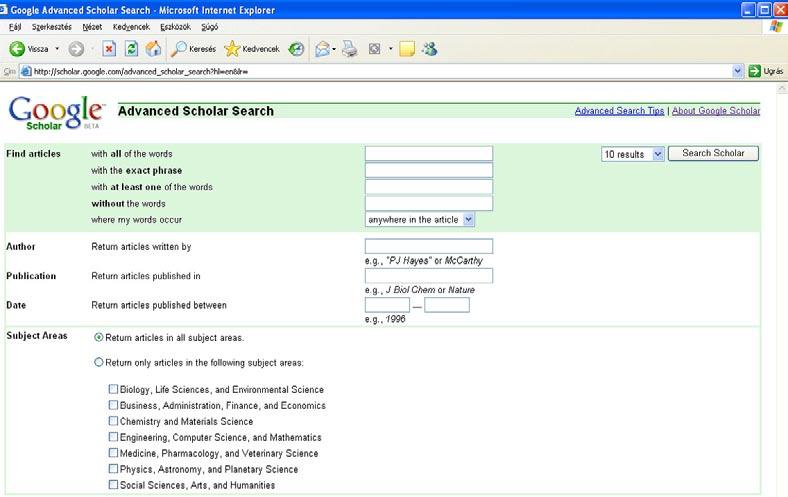
Task: Open About Google Scholar link
Action: pos(716,111)
